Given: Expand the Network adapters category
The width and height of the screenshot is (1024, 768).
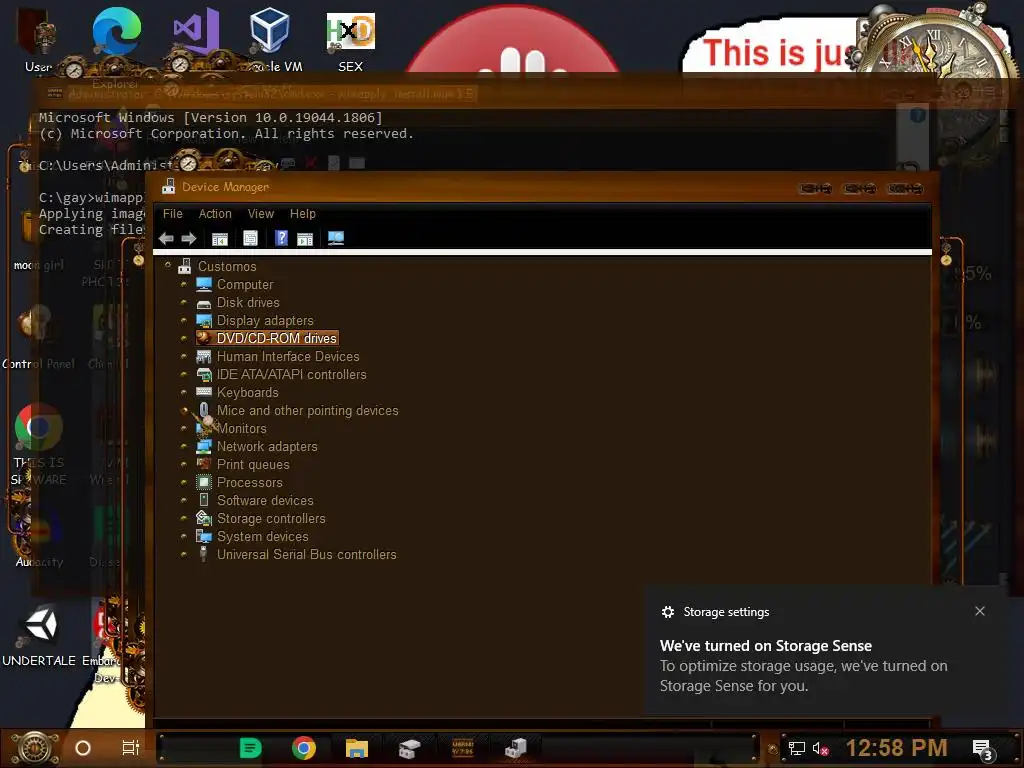Looking at the screenshot, I should [184, 446].
